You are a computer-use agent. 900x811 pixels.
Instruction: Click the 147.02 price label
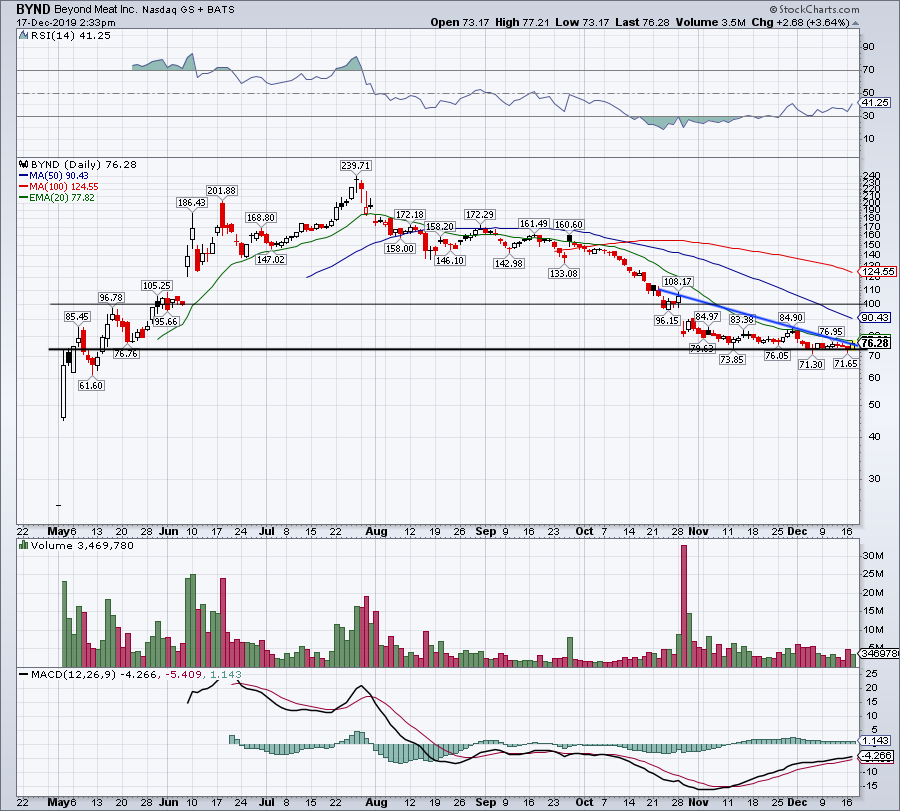click(270, 259)
